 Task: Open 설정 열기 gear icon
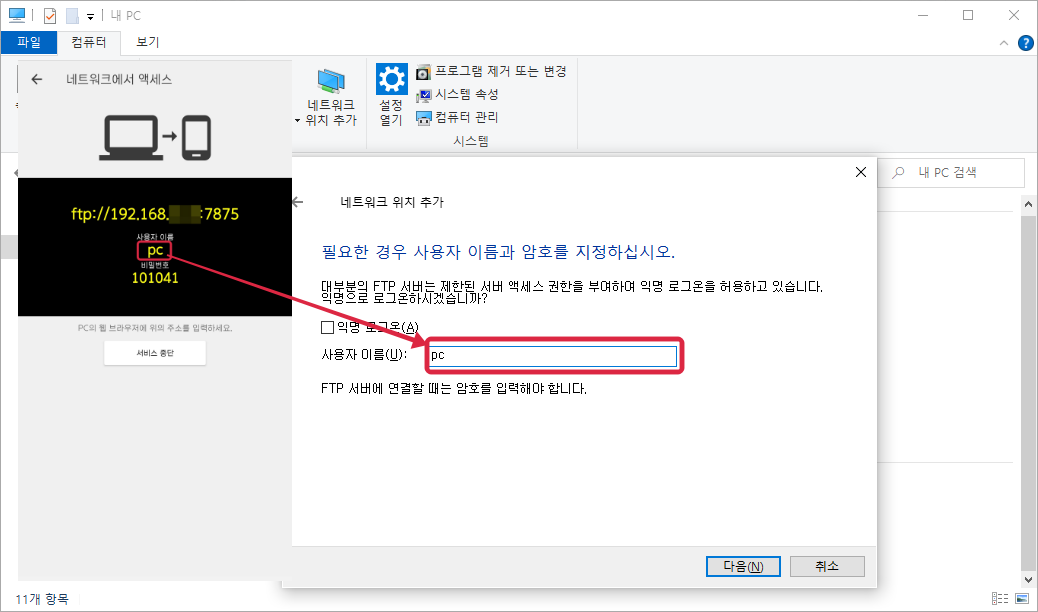(391, 79)
